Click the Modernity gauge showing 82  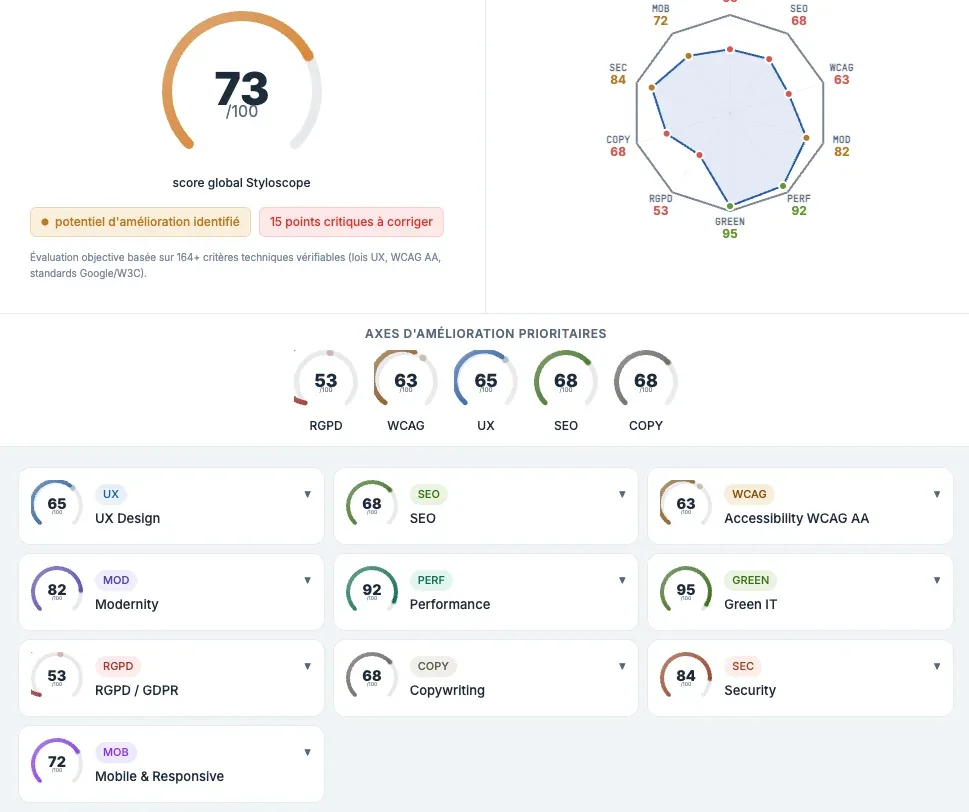[57, 591]
